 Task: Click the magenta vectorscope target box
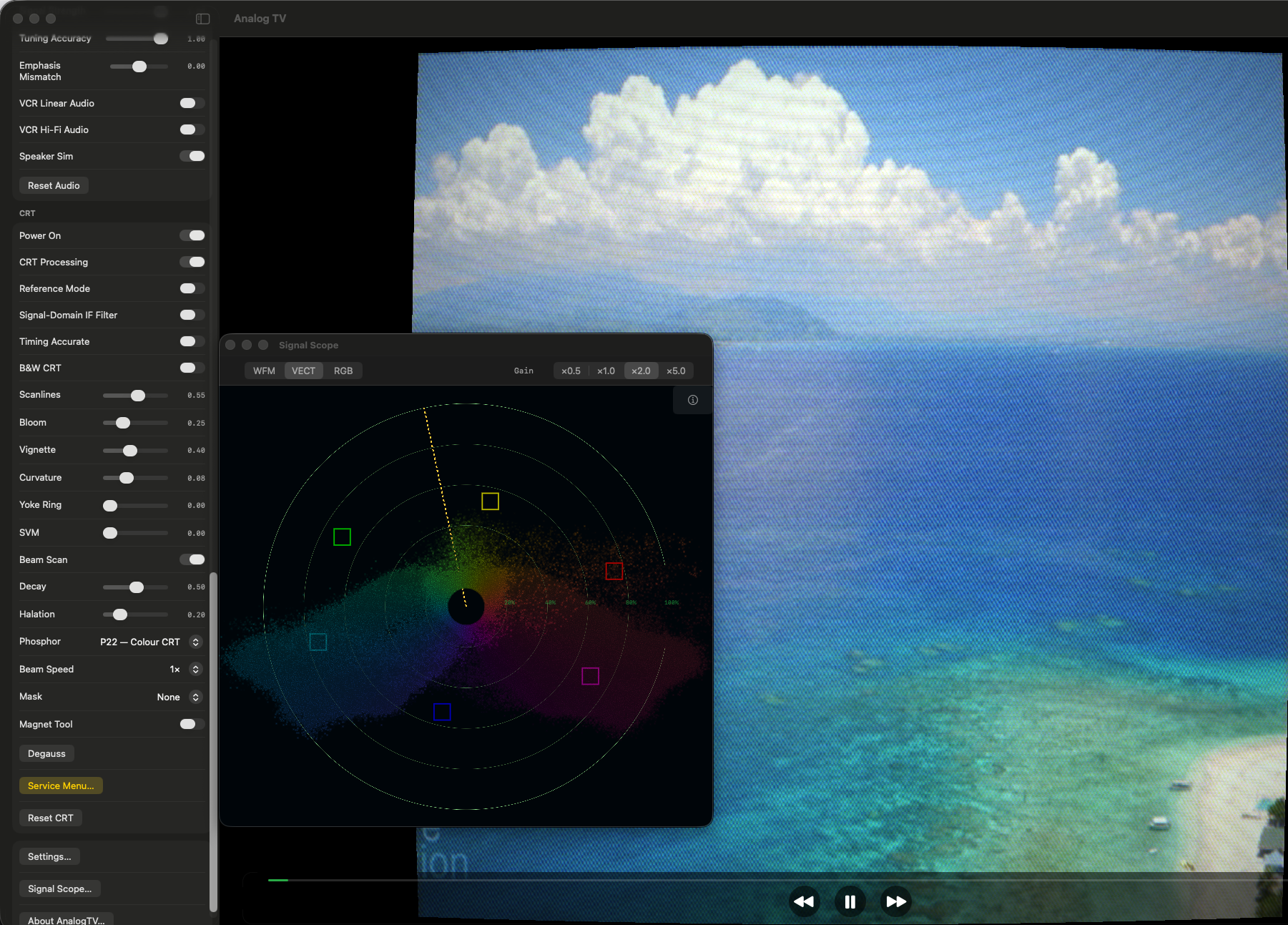(590, 676)
